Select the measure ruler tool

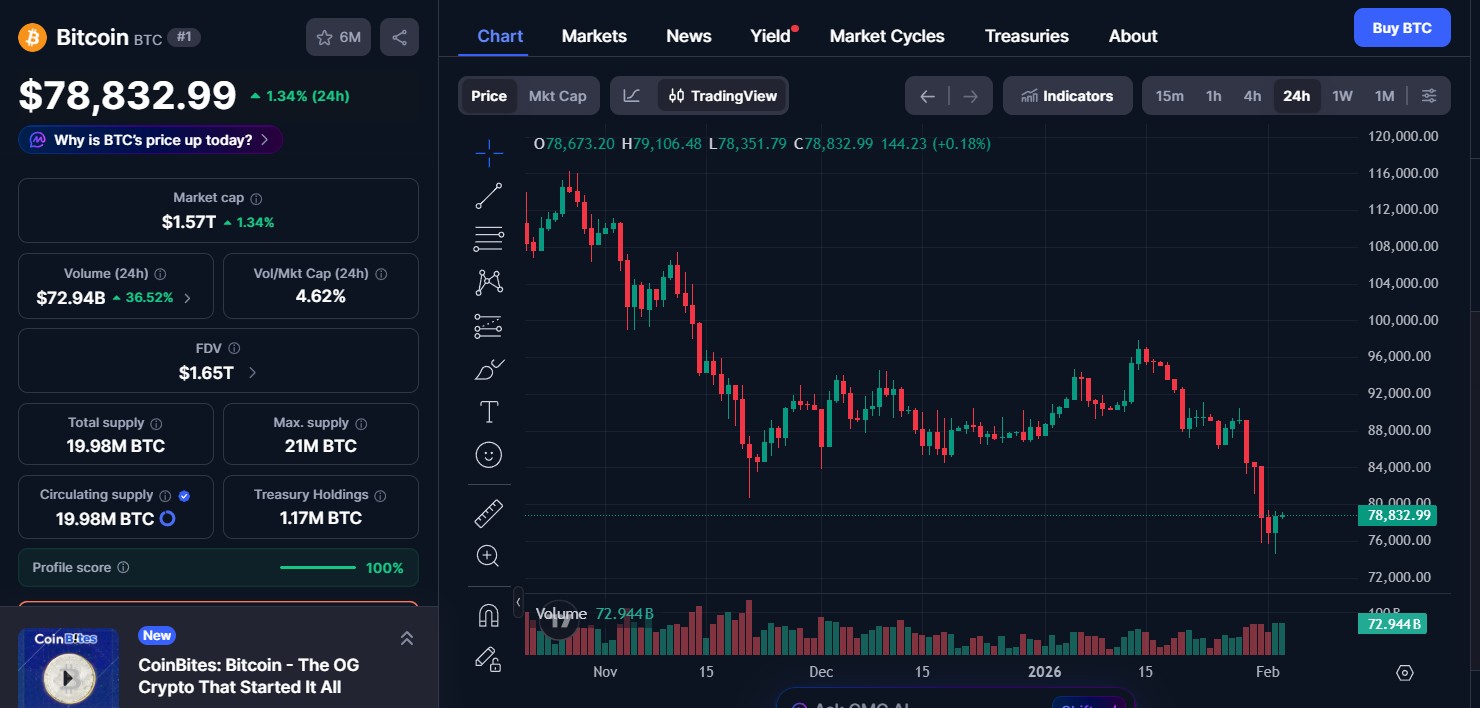488,512
